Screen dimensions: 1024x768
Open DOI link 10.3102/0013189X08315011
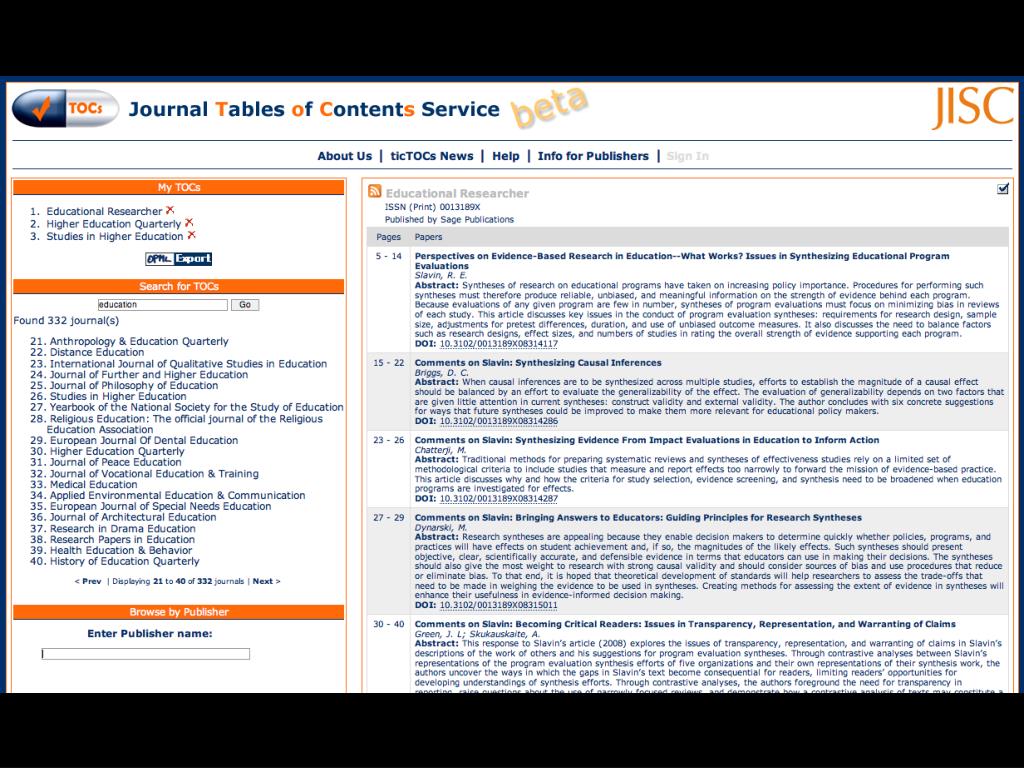(x=498, y=605)
